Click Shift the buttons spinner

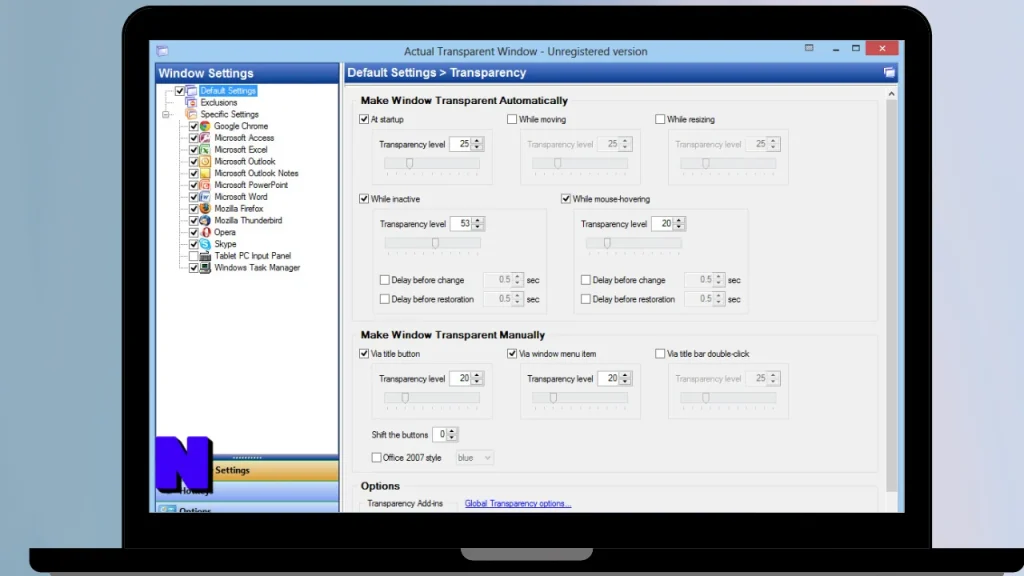451,435
